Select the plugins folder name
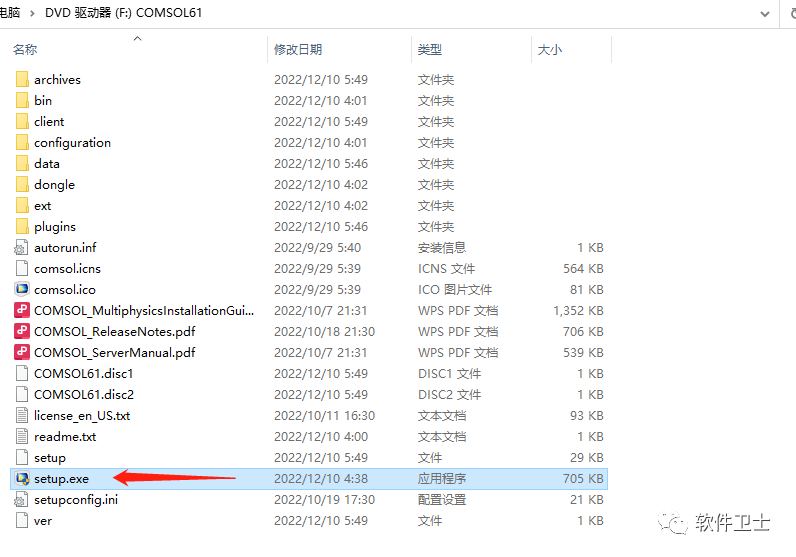The height and width of the screenshot is (557, 796). (x=55, y=227)
